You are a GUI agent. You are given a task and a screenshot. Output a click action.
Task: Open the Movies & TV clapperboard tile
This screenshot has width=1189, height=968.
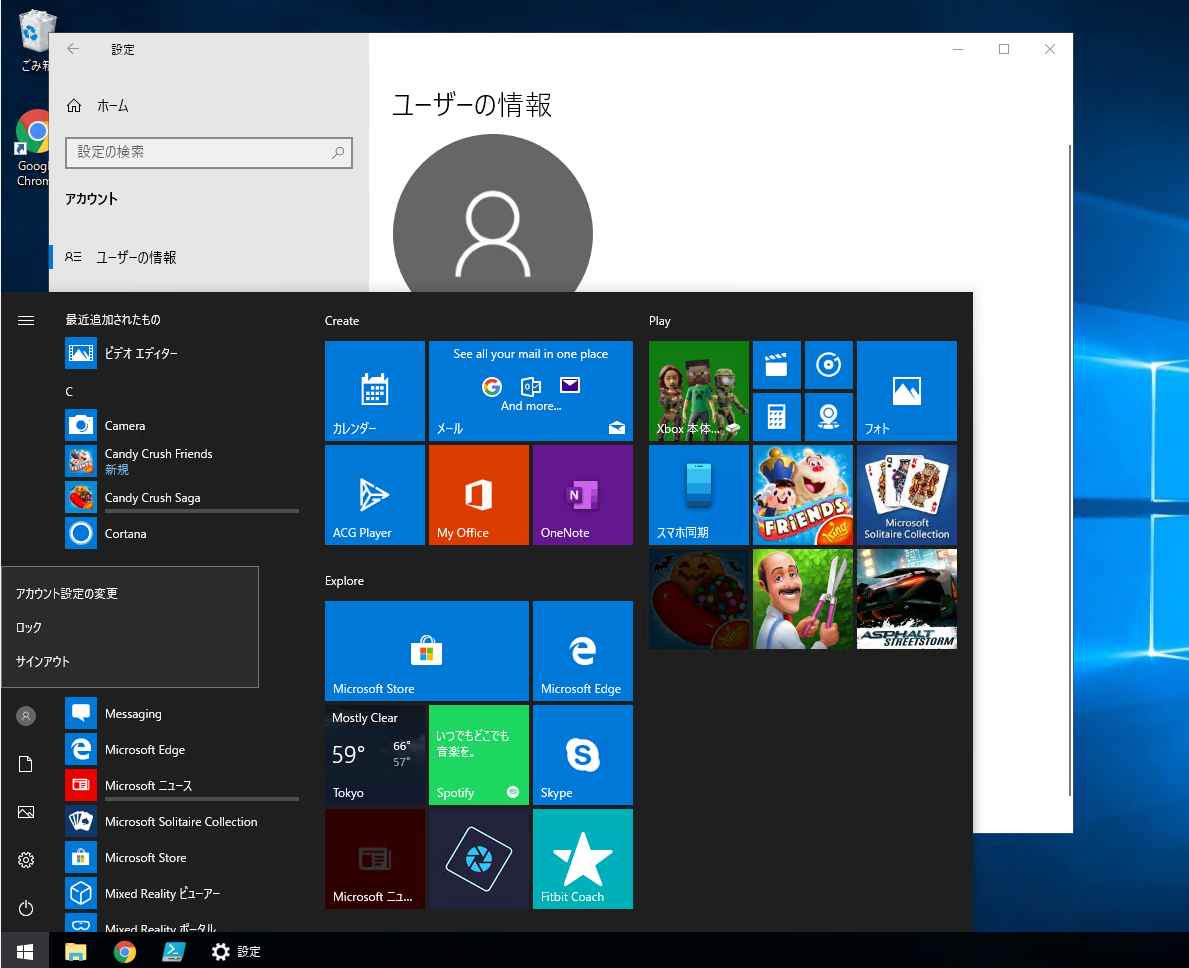tap(776, 365)
